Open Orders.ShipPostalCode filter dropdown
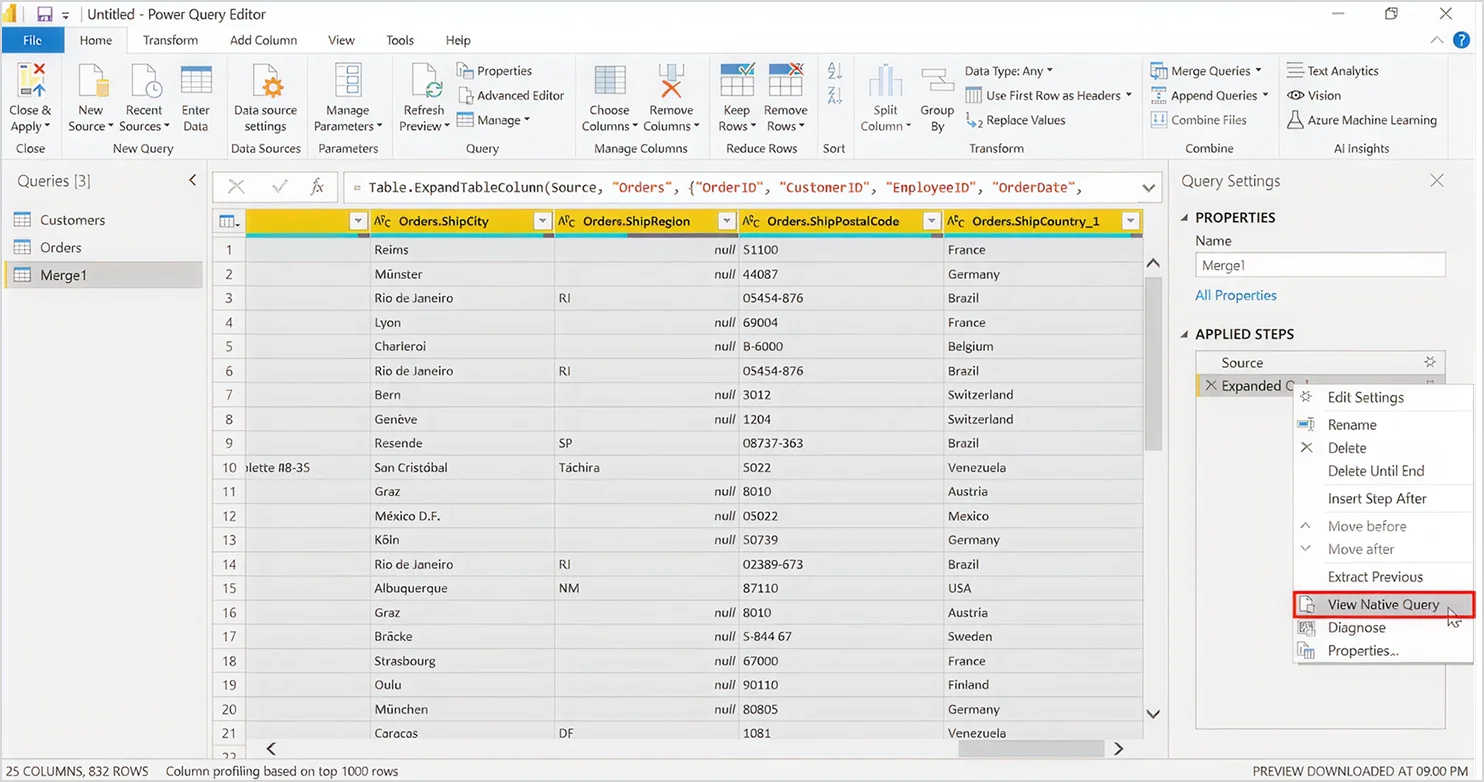Image resolution: width=1484 pixels, height=782 pixels. point(931,221)
